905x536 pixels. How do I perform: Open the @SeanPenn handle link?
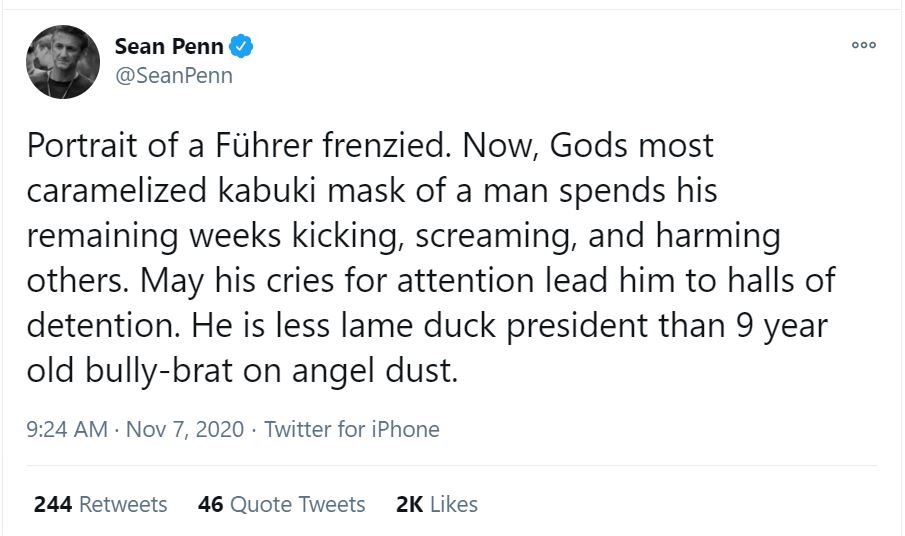tap(174, 76)
